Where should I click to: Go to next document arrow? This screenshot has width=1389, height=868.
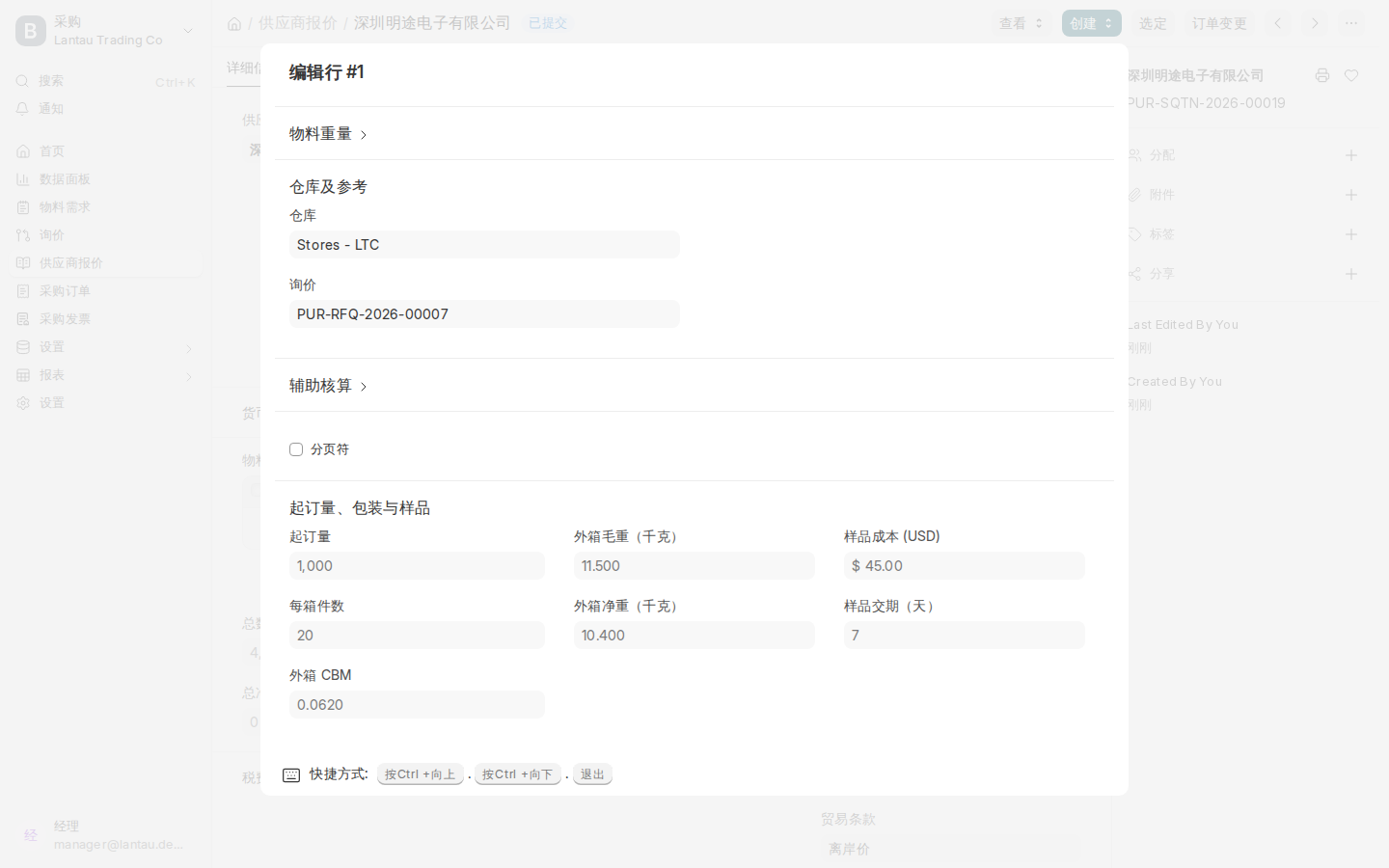1315,23
